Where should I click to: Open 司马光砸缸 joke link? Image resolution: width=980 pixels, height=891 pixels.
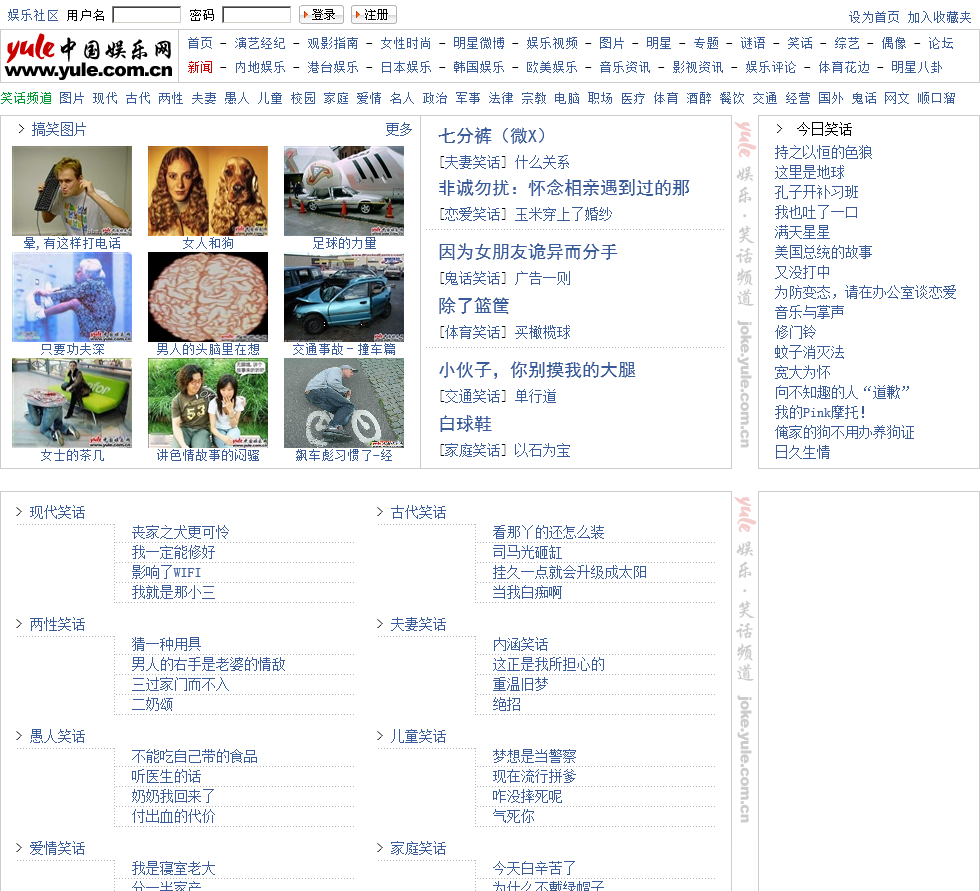(x=527, y=552)
